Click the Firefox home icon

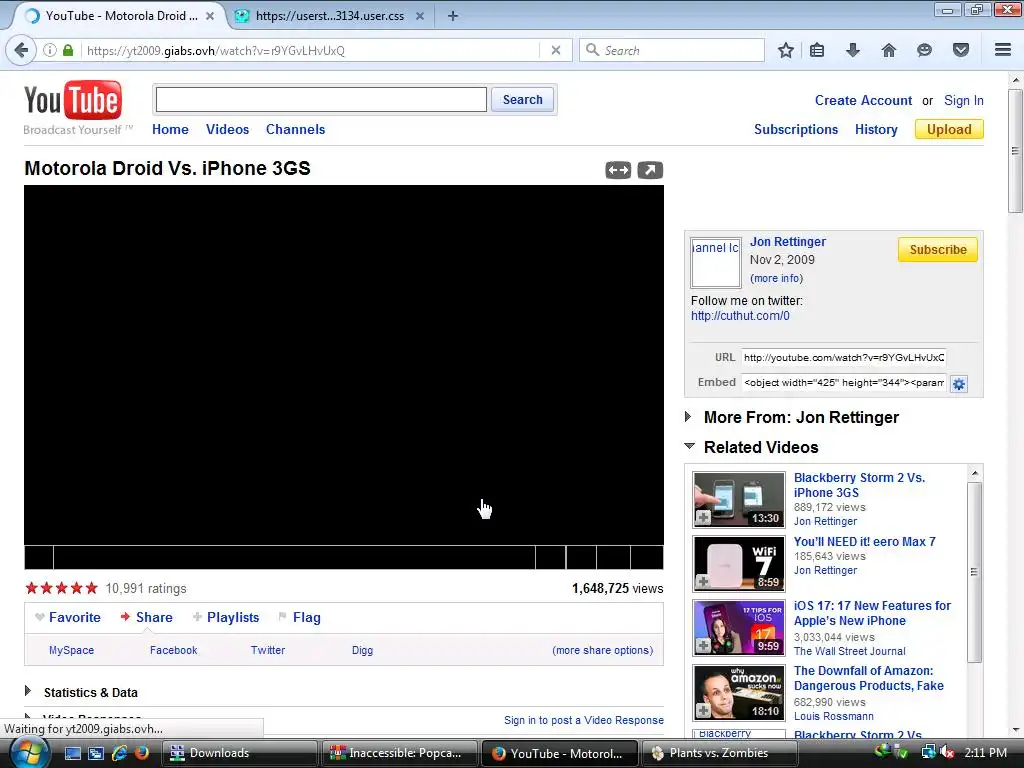[889, 50]
